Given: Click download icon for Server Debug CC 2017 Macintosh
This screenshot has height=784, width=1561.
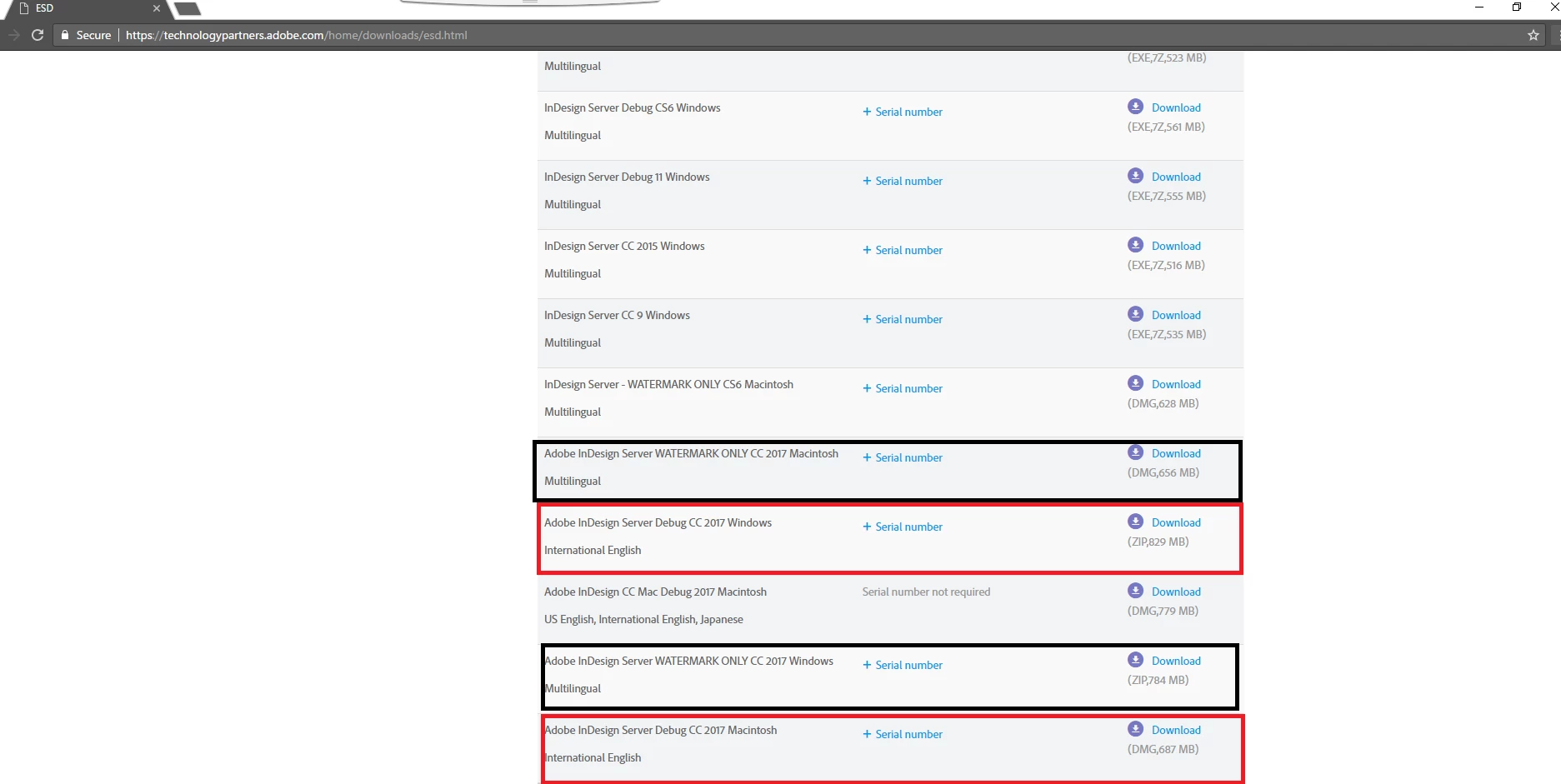Looking at the screenshot, I should pos(1135,729).
